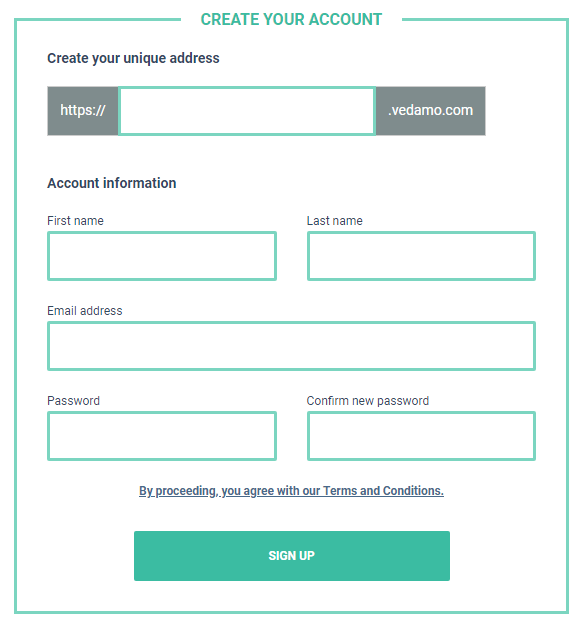Click the words Terms and Conditions
This screenshot has width=581, height=627.
pos(383,491)
